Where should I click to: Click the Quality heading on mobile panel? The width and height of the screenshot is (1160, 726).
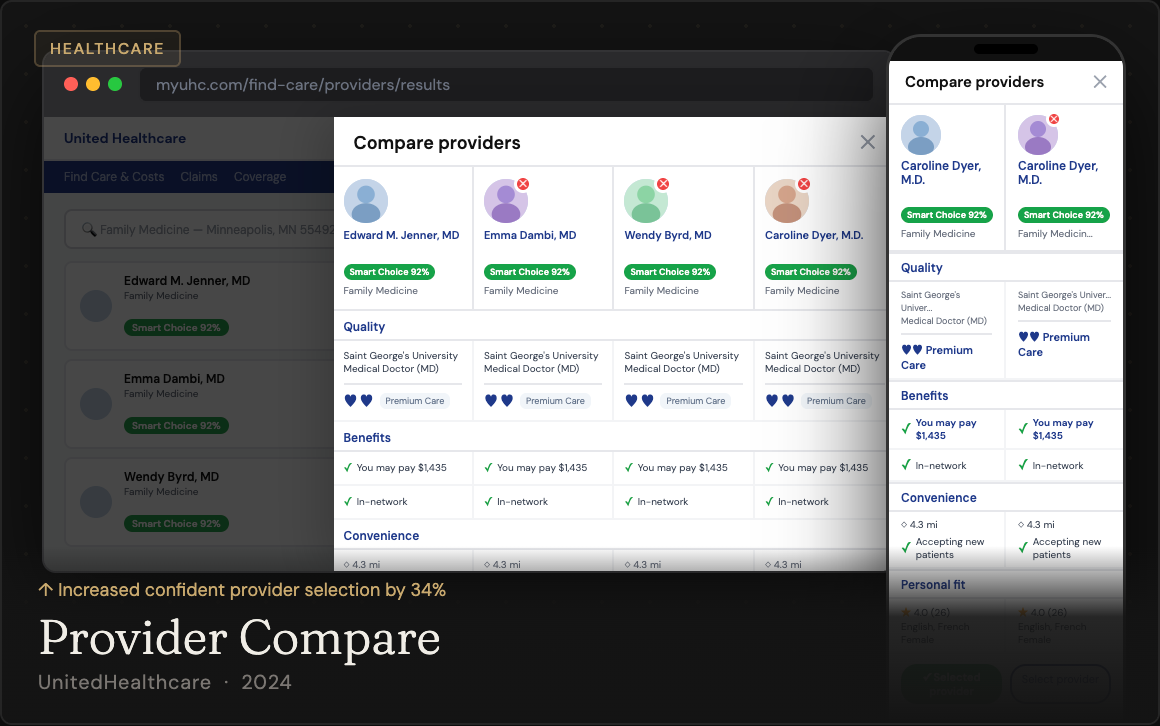coord(921,267)
